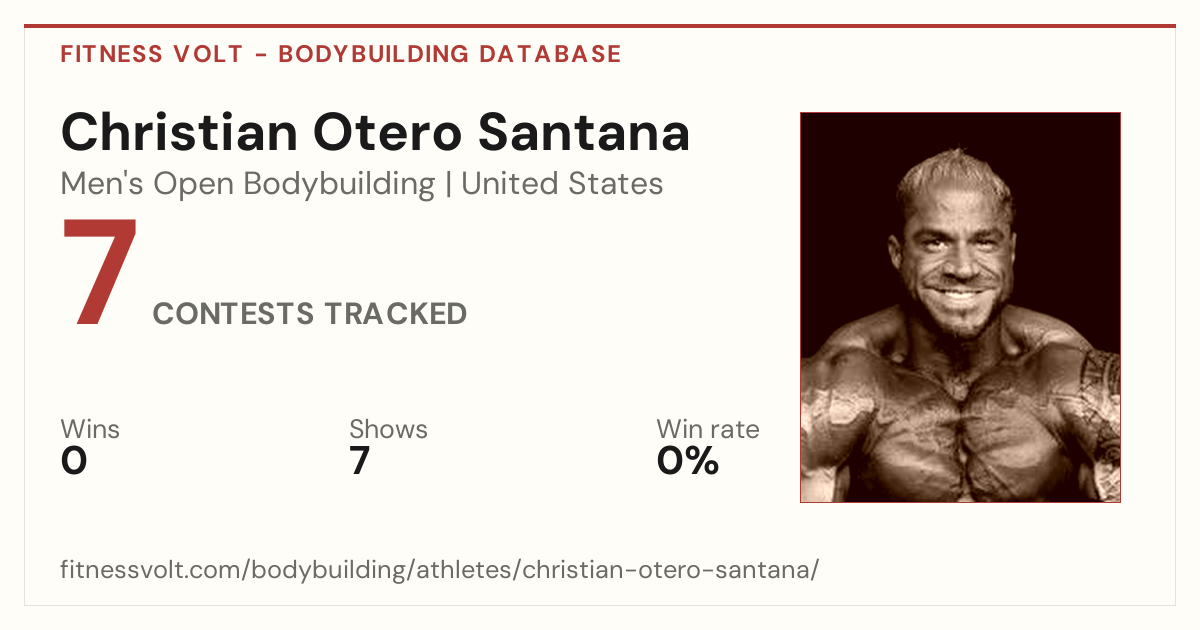Click the vertical bar separator before United States

(x=448, y=184)
